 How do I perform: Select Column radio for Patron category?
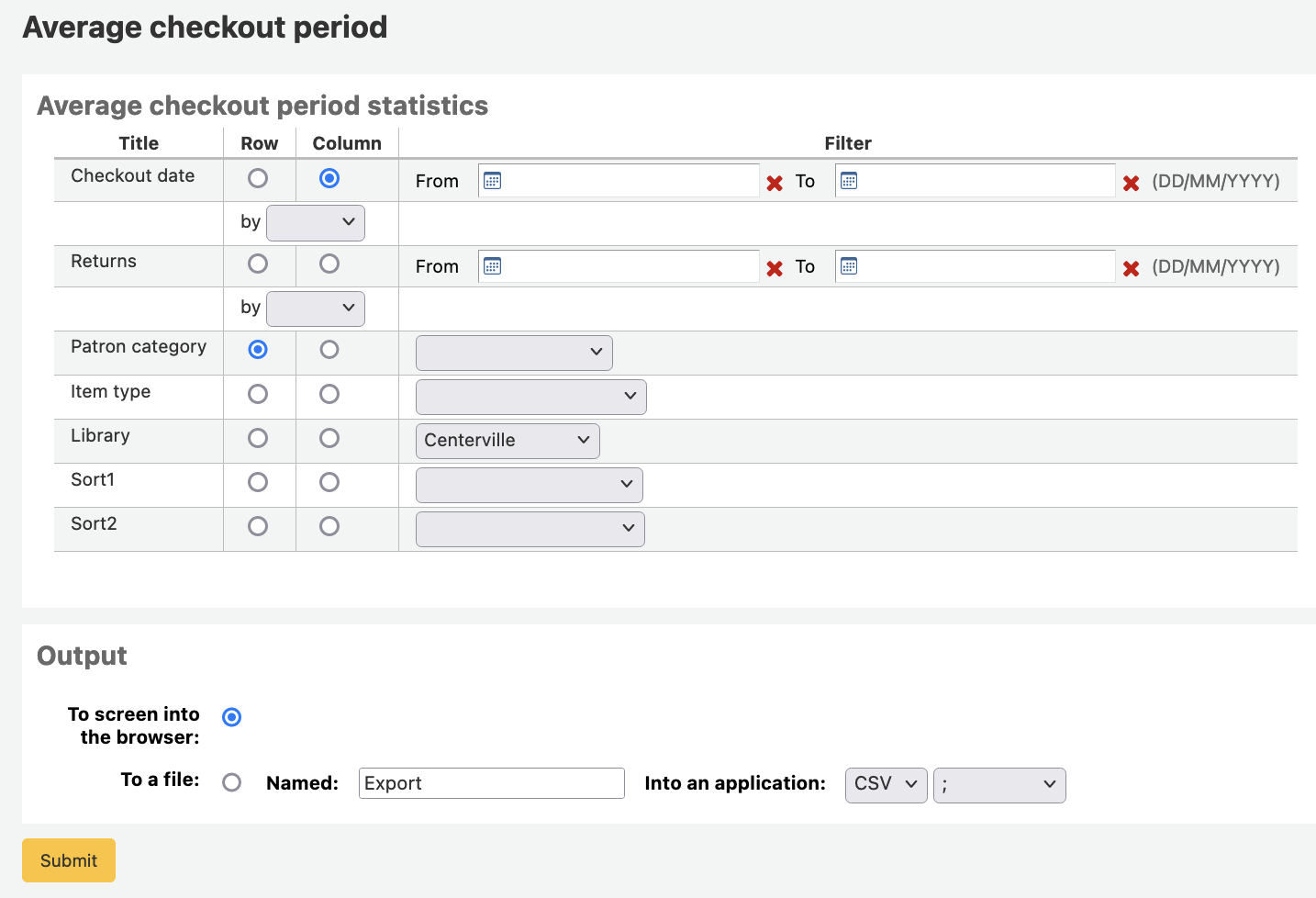[x=329, y=350]
